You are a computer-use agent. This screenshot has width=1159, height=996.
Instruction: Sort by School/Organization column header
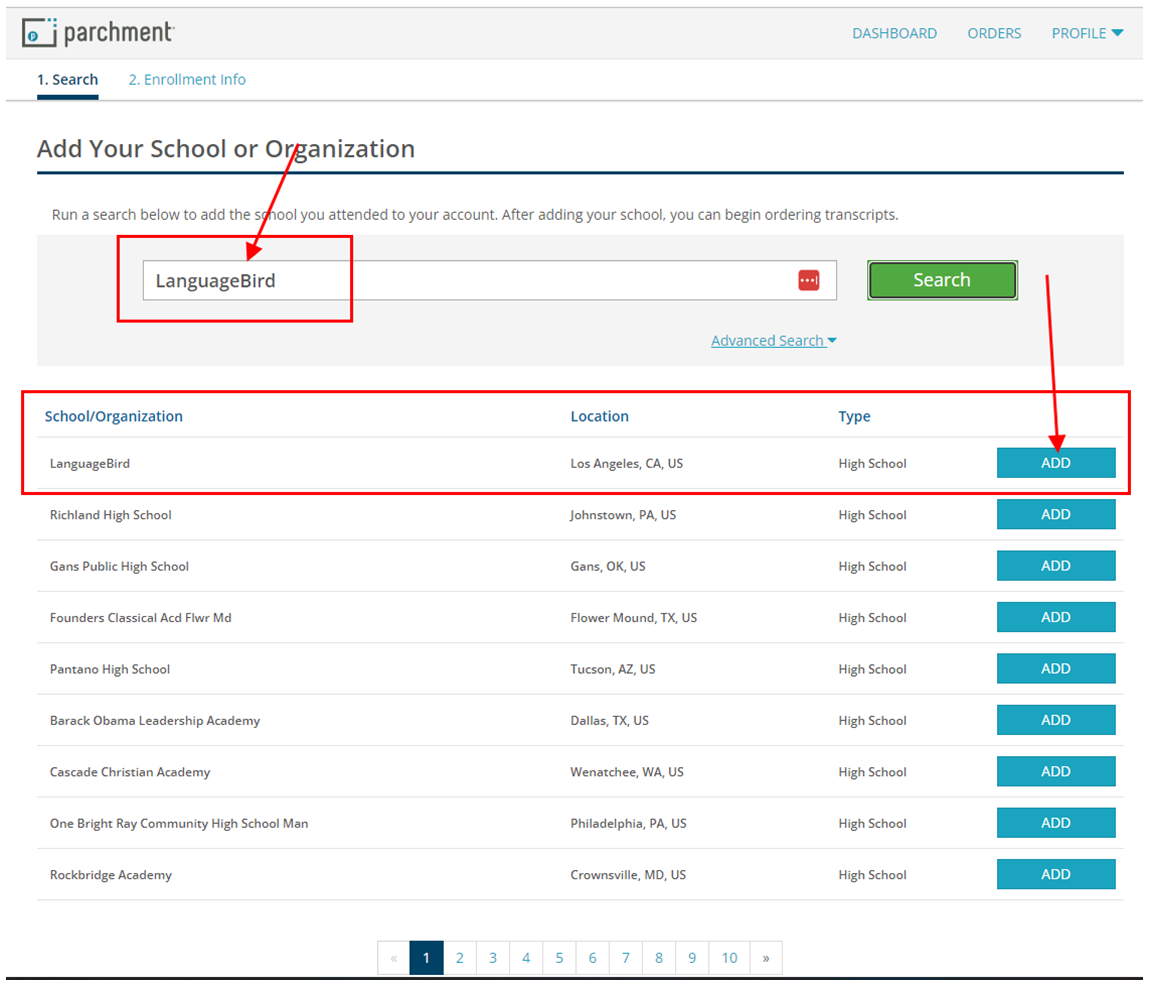[x=114, y=416]
